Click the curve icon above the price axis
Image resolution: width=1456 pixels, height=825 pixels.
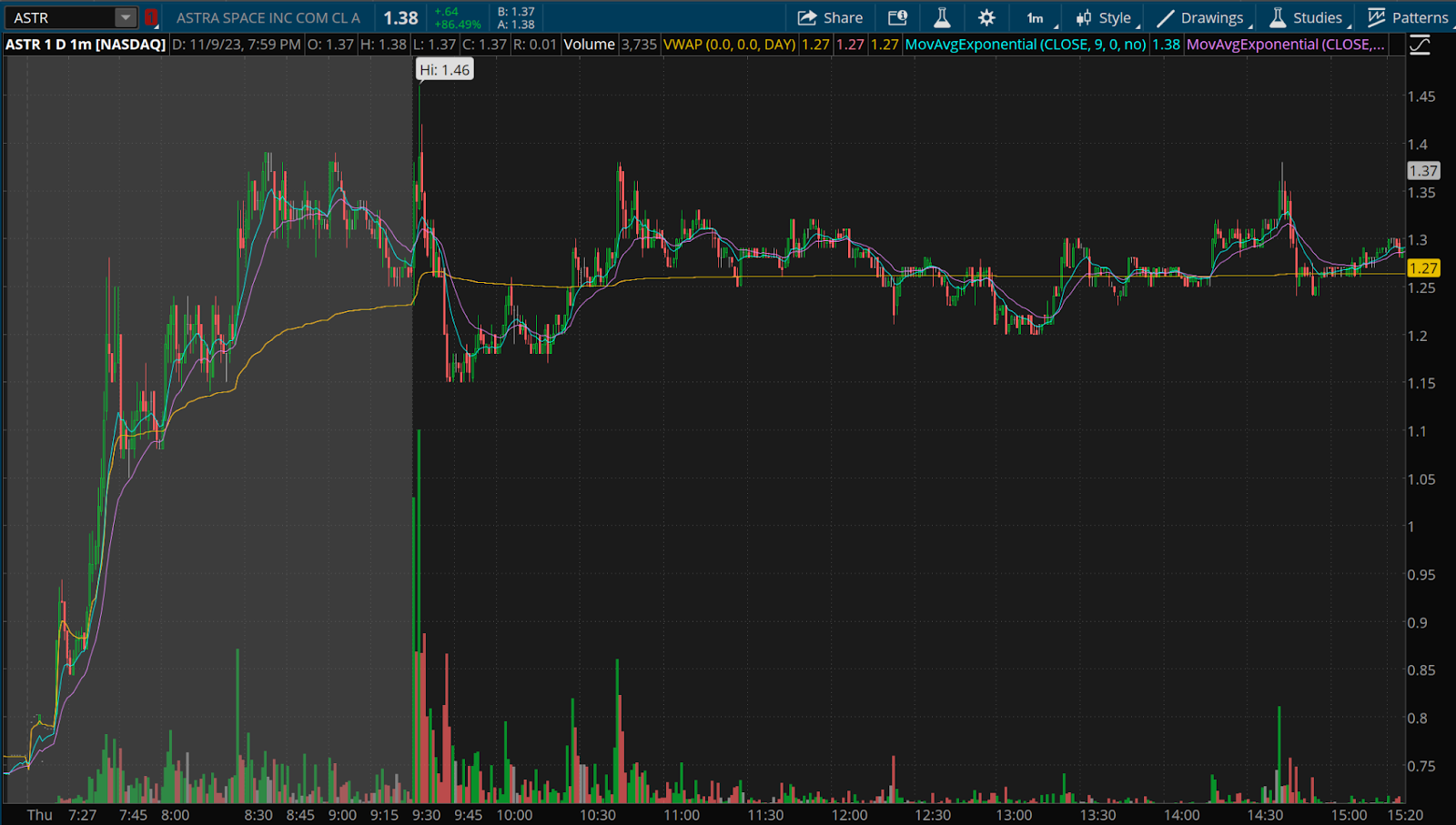click(x=1420, y=45)
